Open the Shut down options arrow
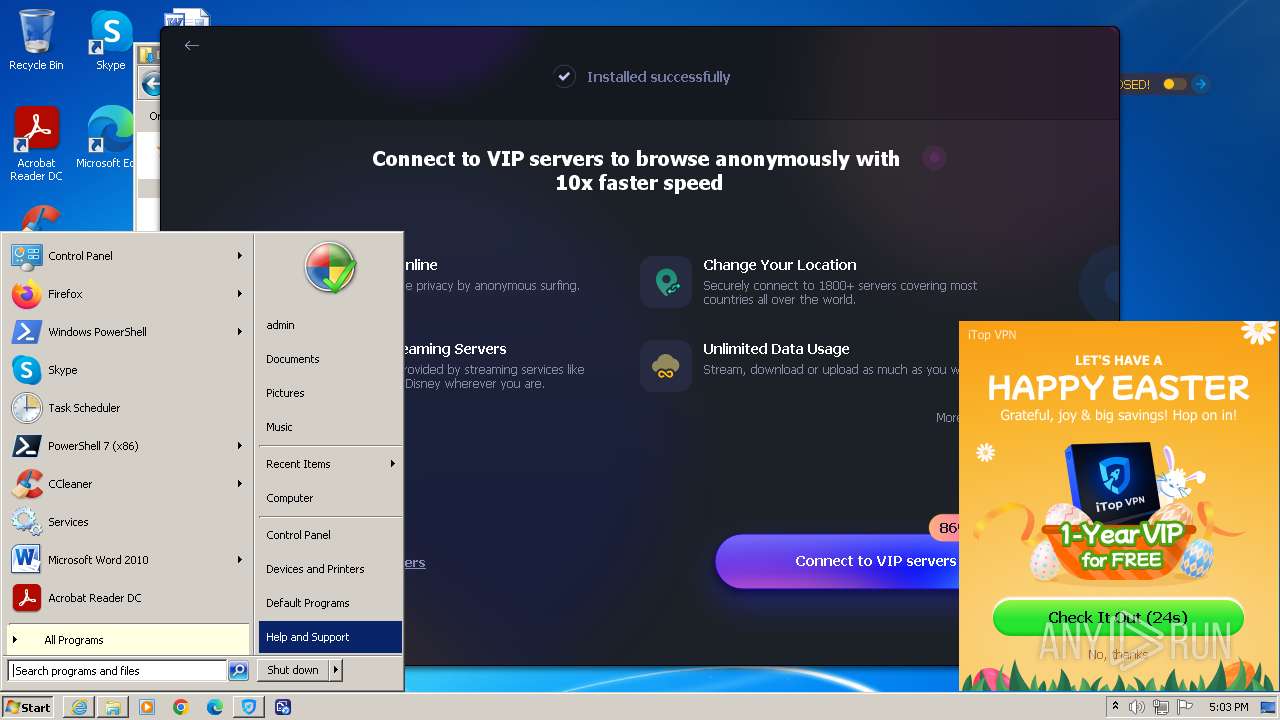 [x=336, y=670]
